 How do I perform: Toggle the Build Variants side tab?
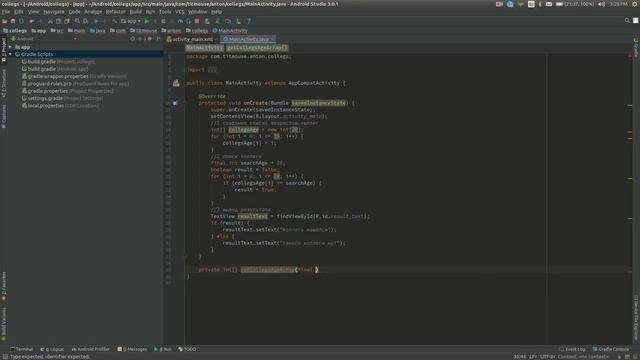[x=4, y=324]
